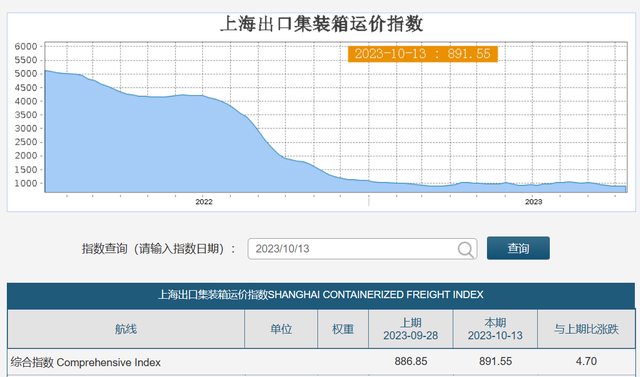Click the change value 4.70
The height and width of the screenshot is (377, 640).
tap(586, 361)
